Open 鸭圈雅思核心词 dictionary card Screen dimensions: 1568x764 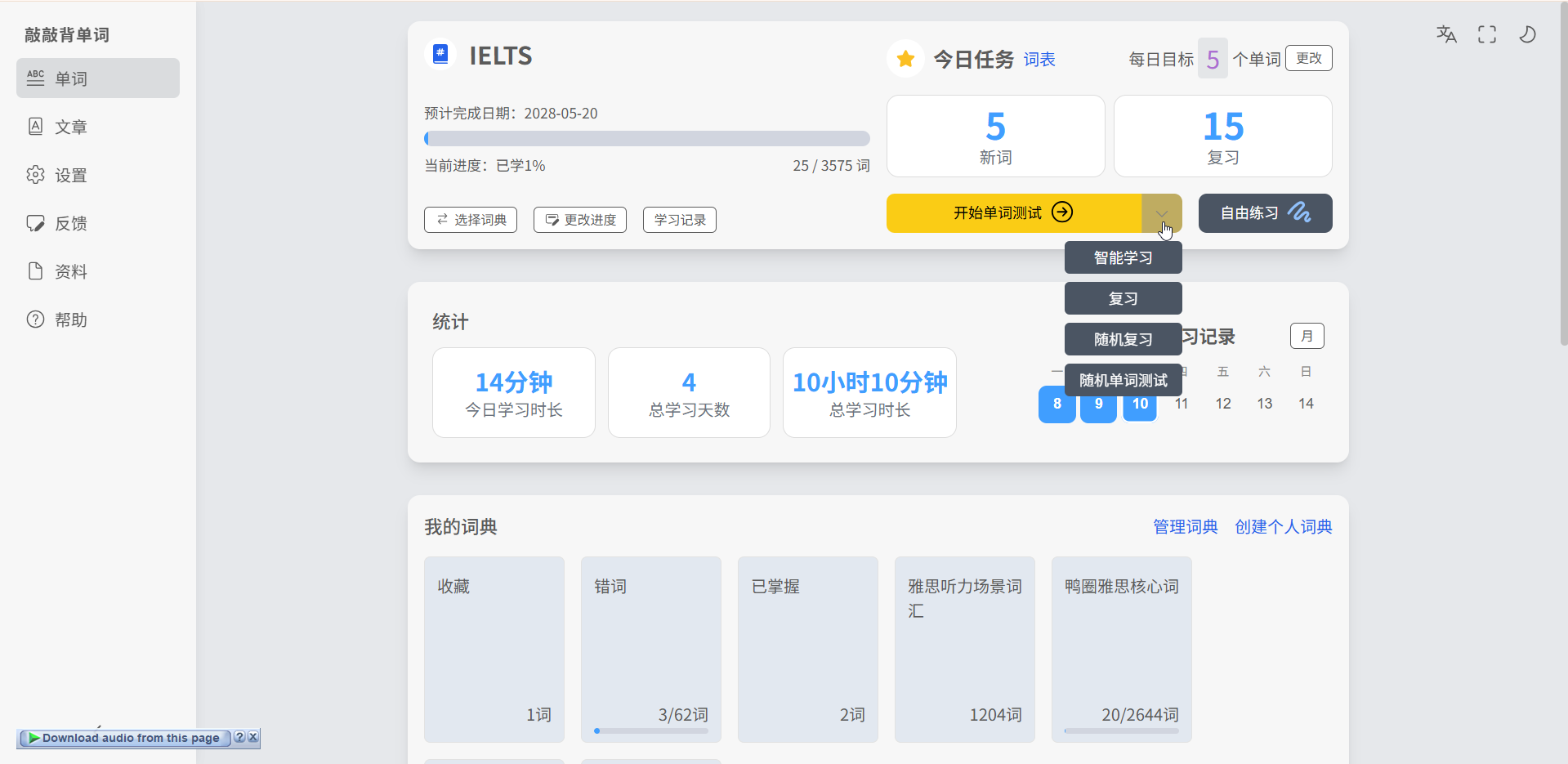point(1122,650)
